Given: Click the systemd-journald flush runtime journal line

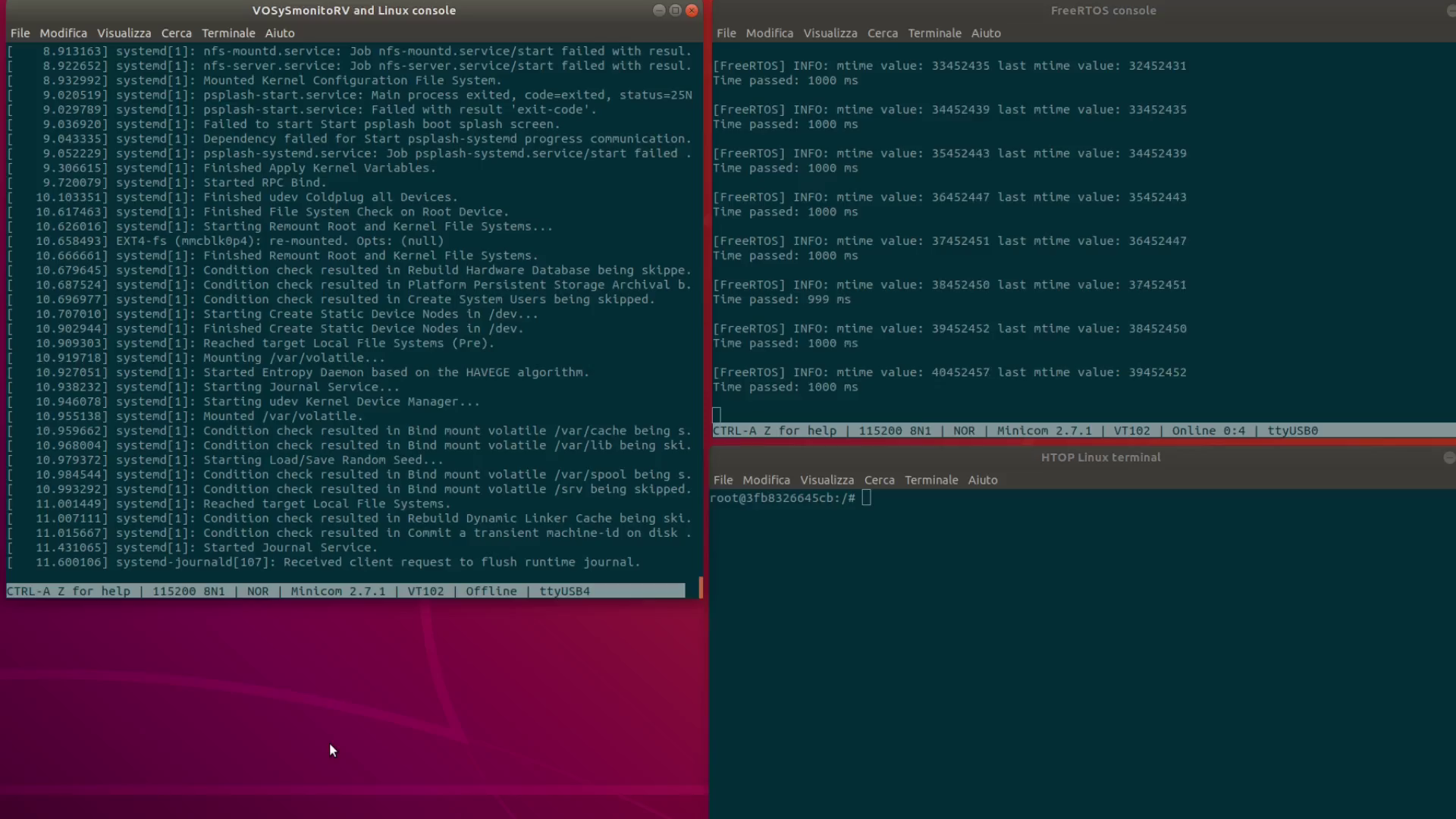Looking at the screenshot, I should 324,562.
